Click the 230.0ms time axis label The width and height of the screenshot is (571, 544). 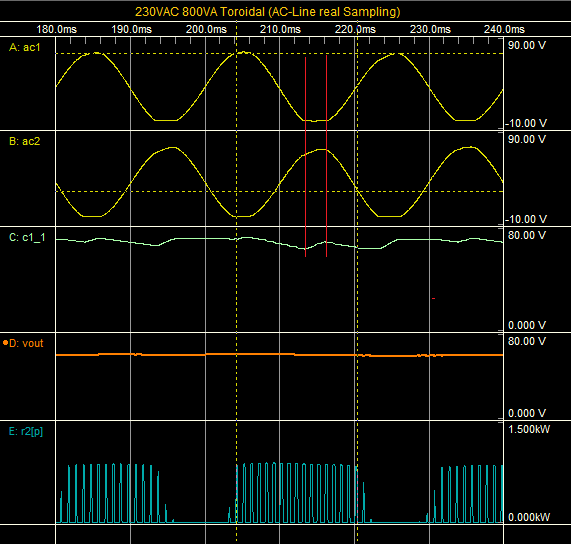(x=430, y=29)
